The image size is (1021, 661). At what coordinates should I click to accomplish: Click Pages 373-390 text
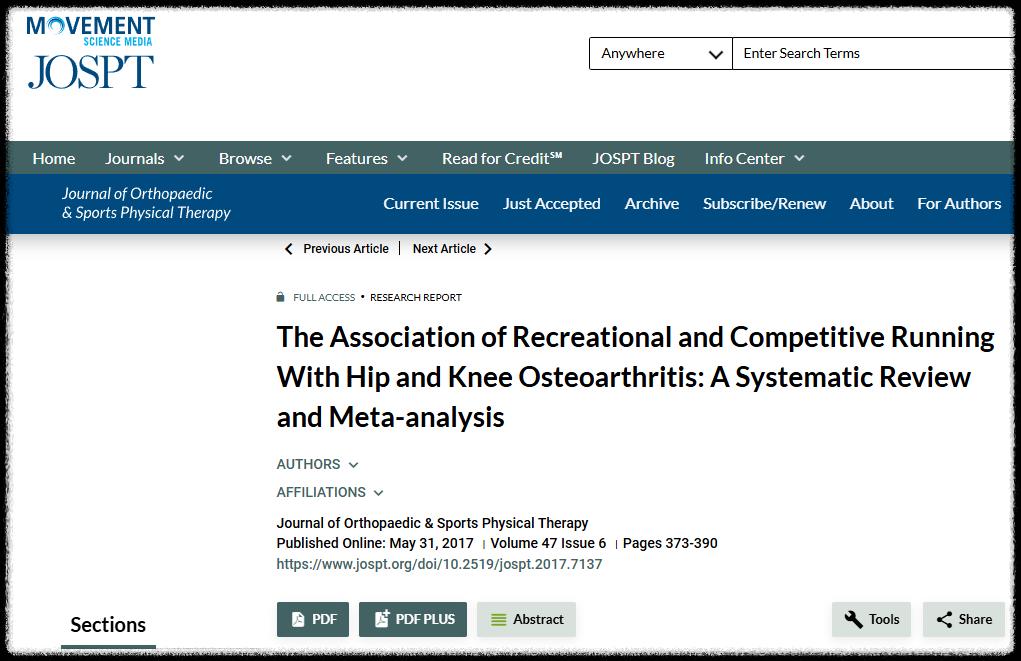point(670,543)
